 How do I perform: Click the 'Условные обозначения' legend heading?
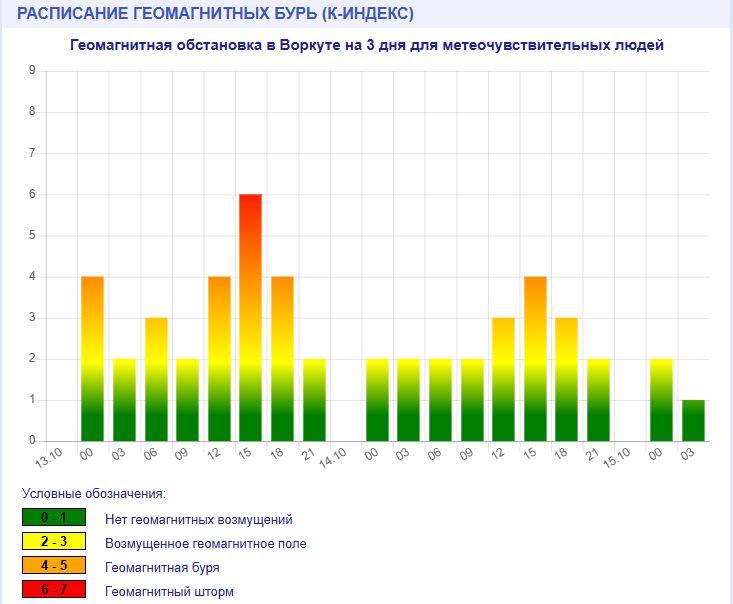(x=93, y=494)
